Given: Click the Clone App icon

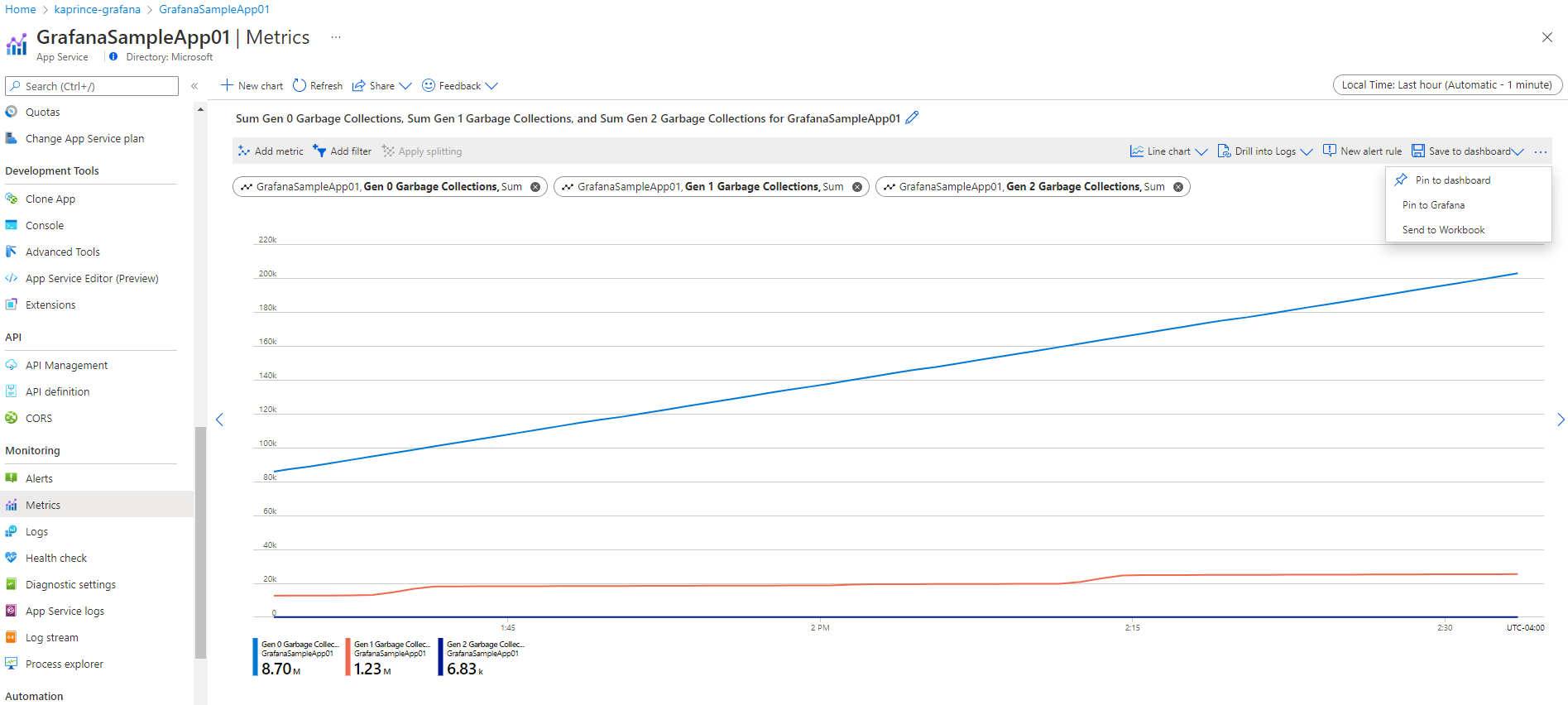Looking at the screenshot, I should coord(12,199).
